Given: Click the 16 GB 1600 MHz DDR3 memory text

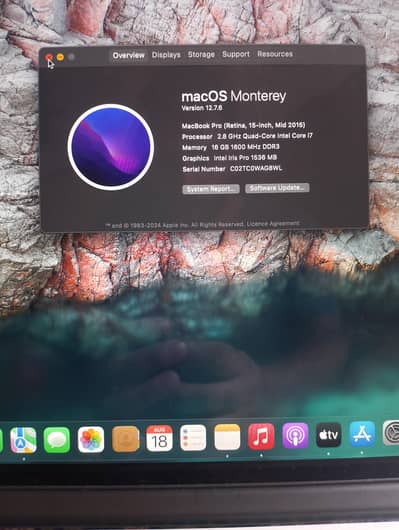Looking at the screenshot, I should pyautogui.click(x=245, y=147).
